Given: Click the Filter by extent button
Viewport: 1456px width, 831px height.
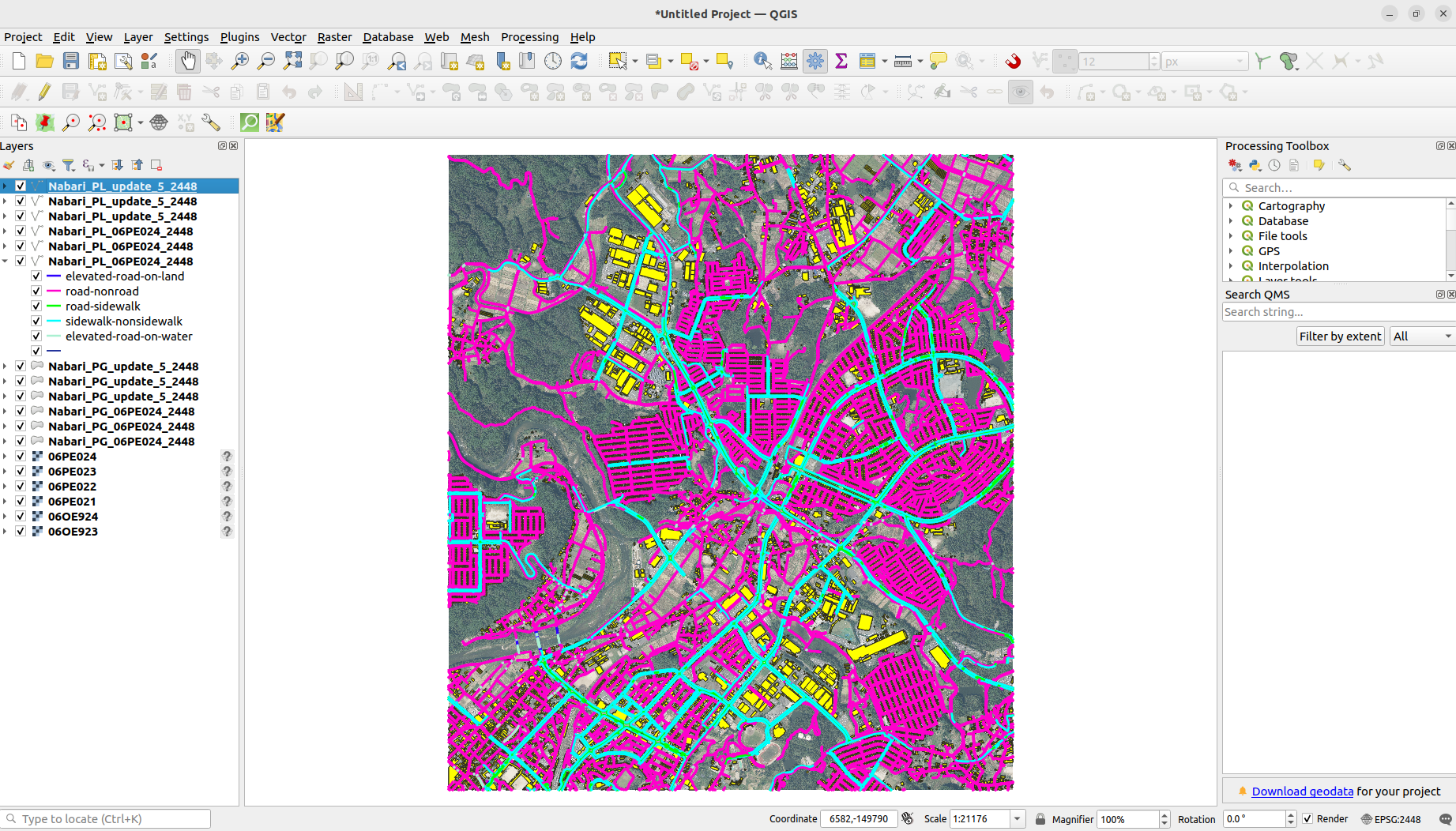Looking at the screenshot, I should (1340, 337).
